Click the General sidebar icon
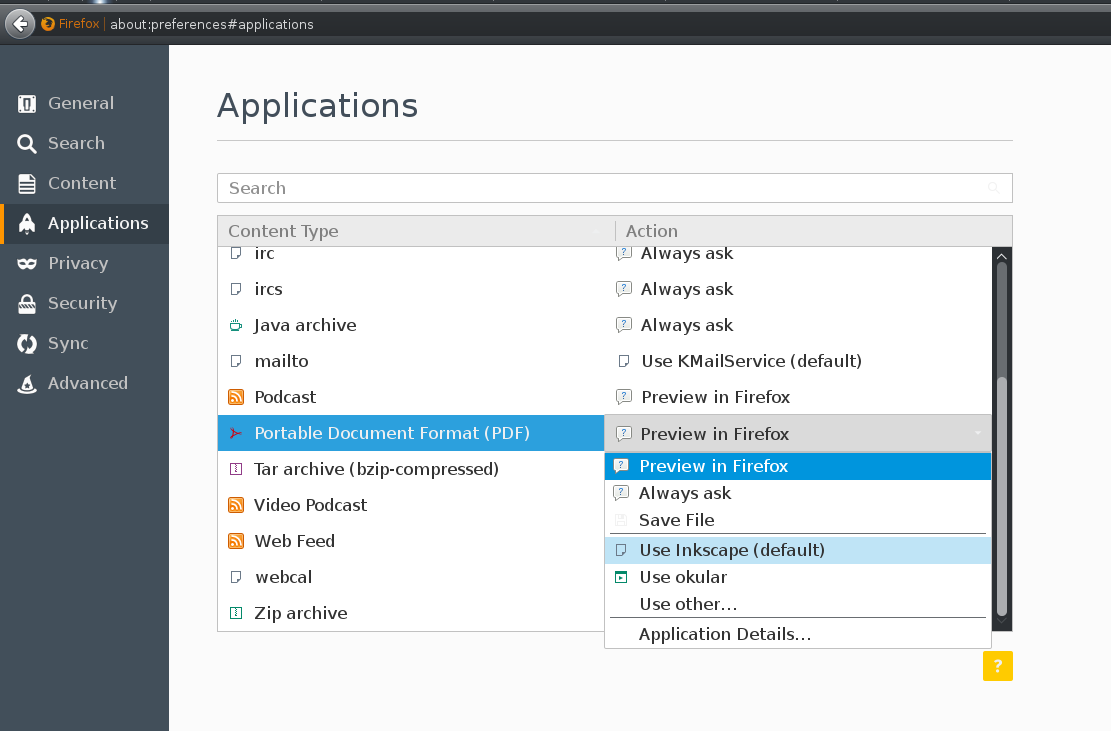 pyautogui.click(x=27, y=103)
